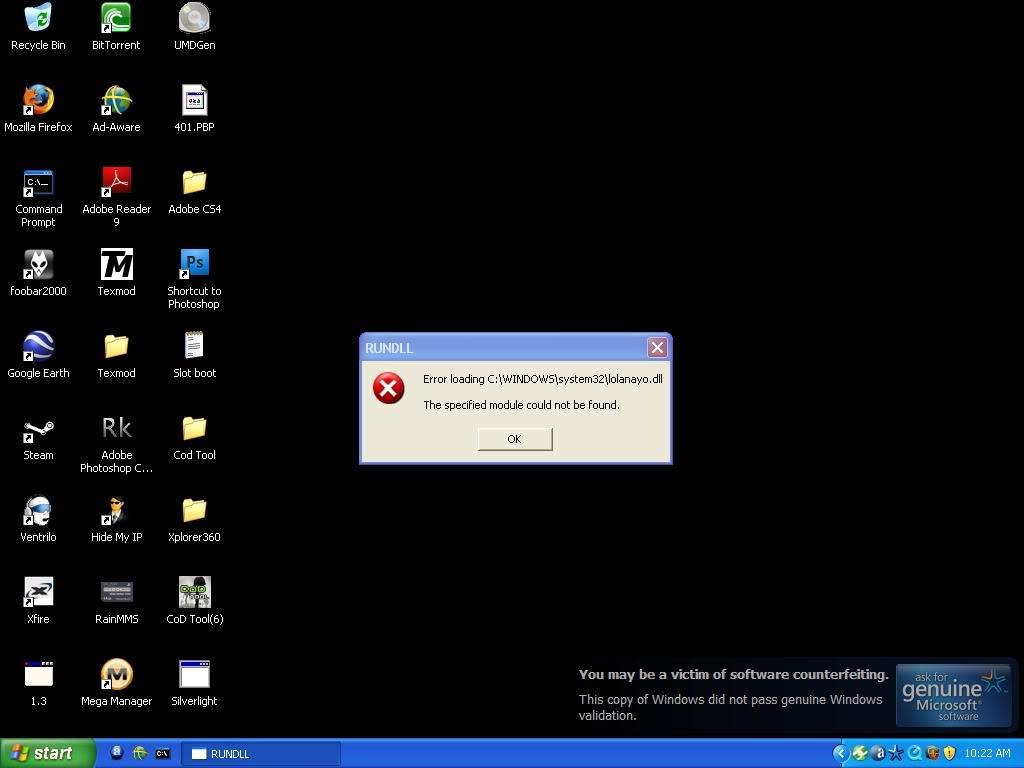This screenshot has height=768, width=1024.
Task: Close the RUNDLL error dialog
Action: click(657, 348)
